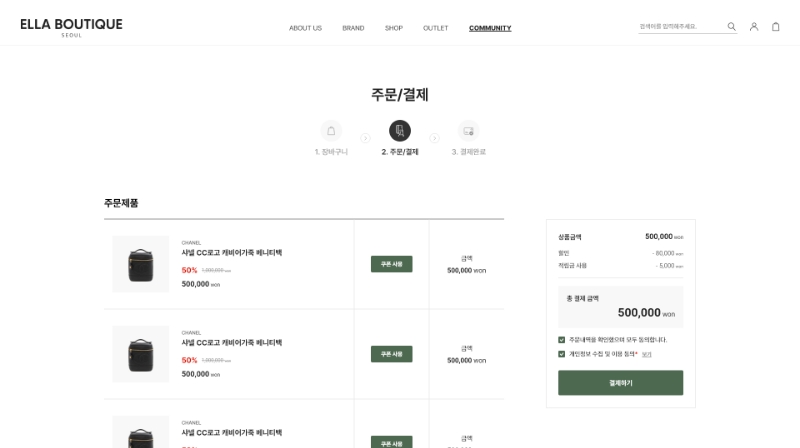Toggle the personal information consent checkbox
800x448 pixels.
pos(561,354)
